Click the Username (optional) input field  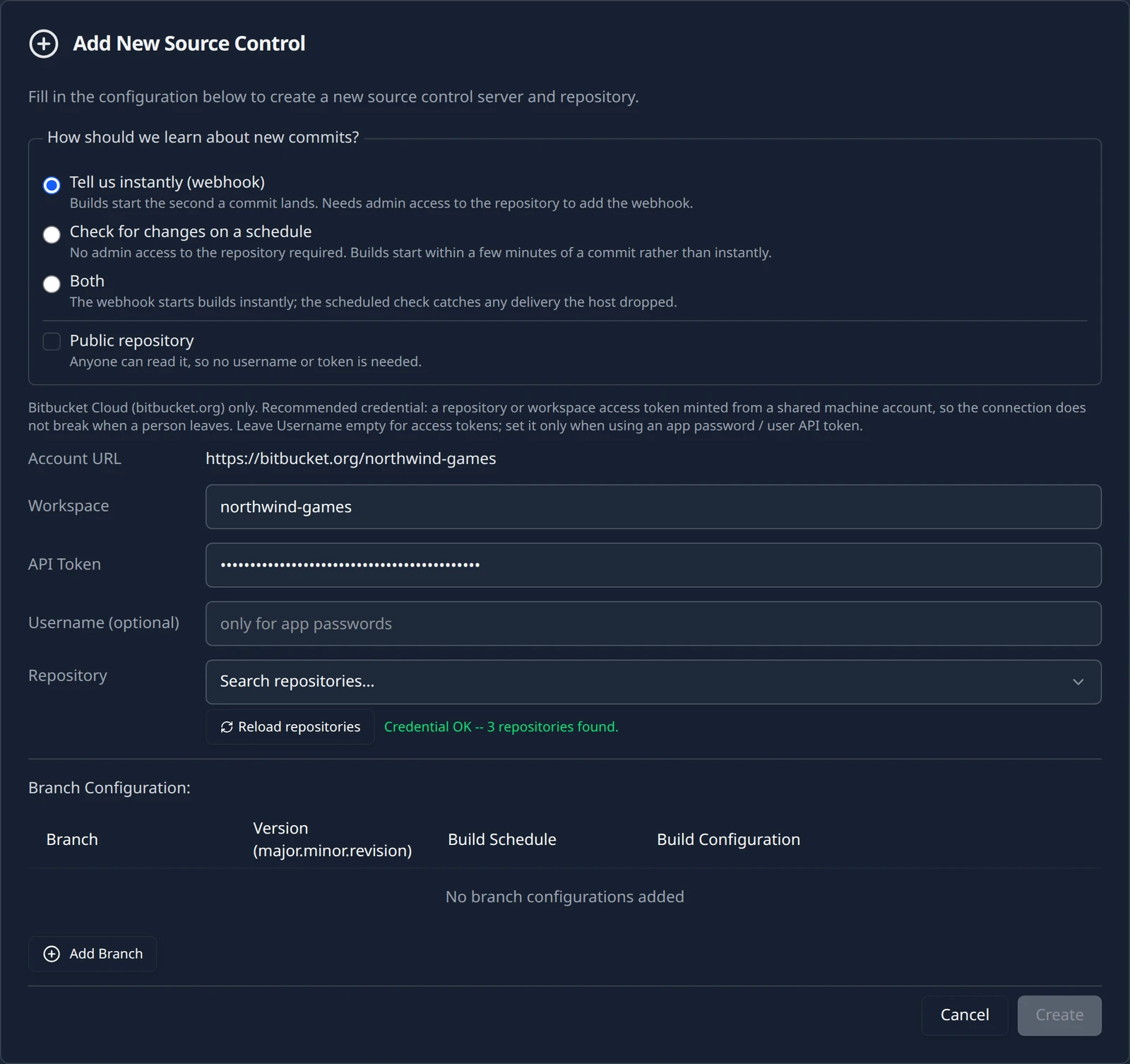[653, 624]
